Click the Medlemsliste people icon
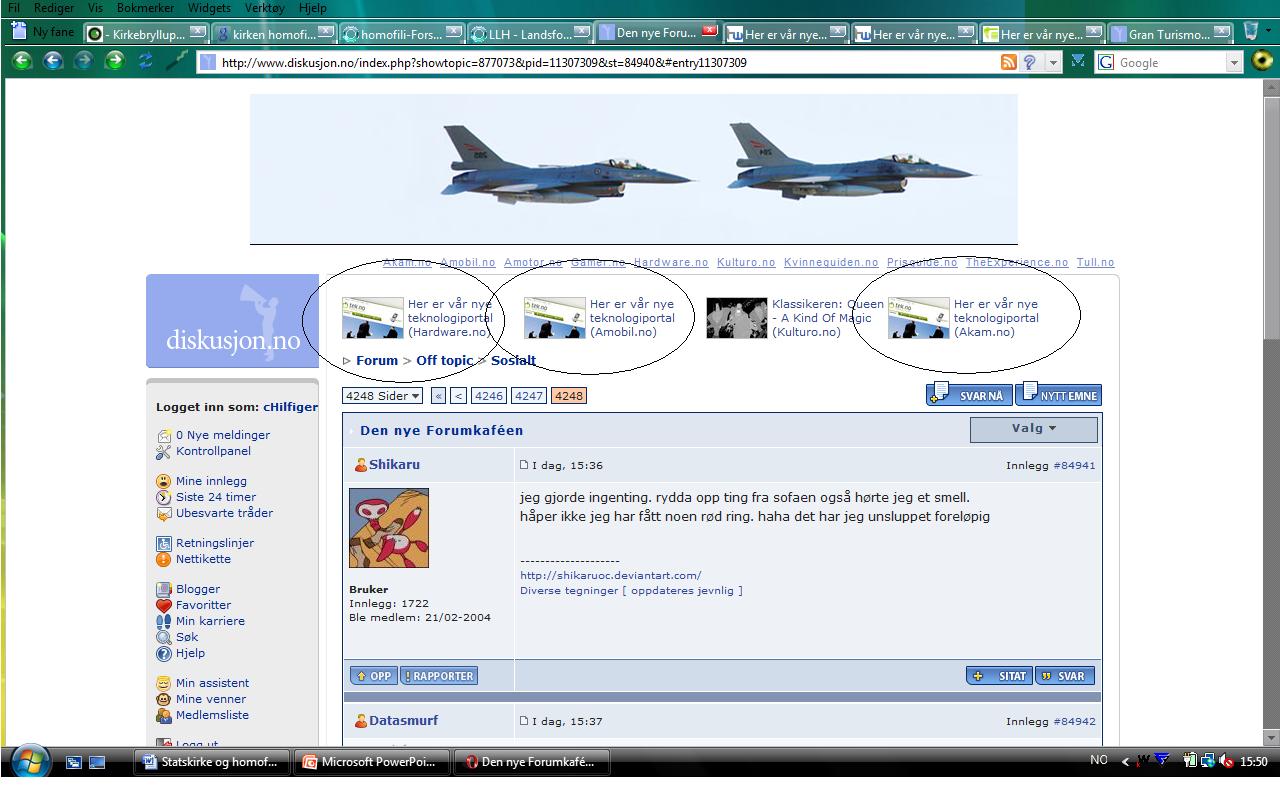The height and width of the screenshot is (800, 1280). [164, 715]
